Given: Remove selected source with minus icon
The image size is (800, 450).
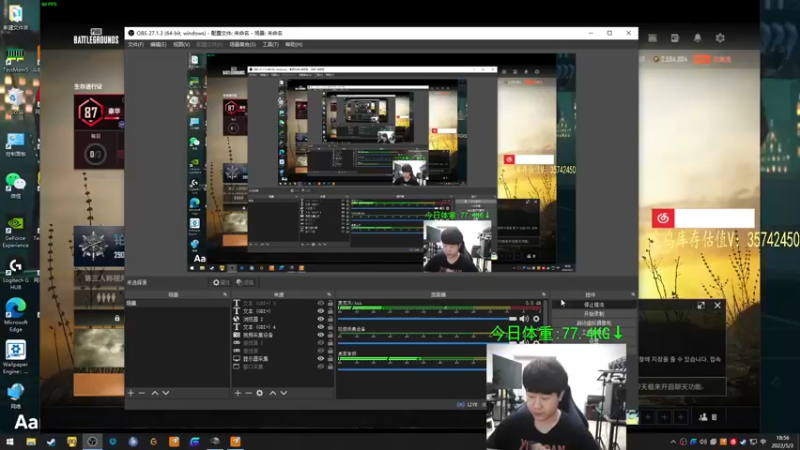Looking at the screenshot, I should coord(248,393).
